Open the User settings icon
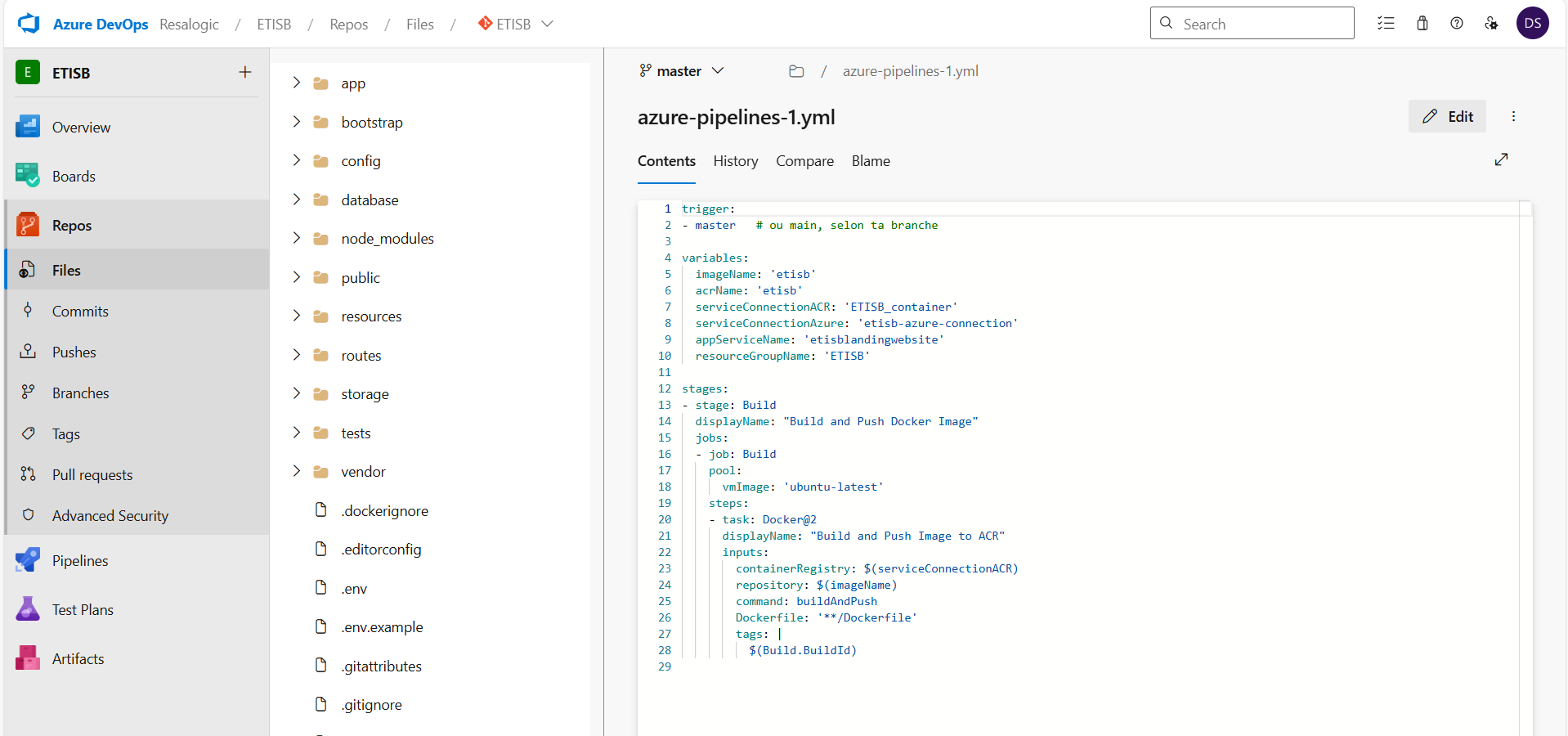 (x=1492, y=24)
